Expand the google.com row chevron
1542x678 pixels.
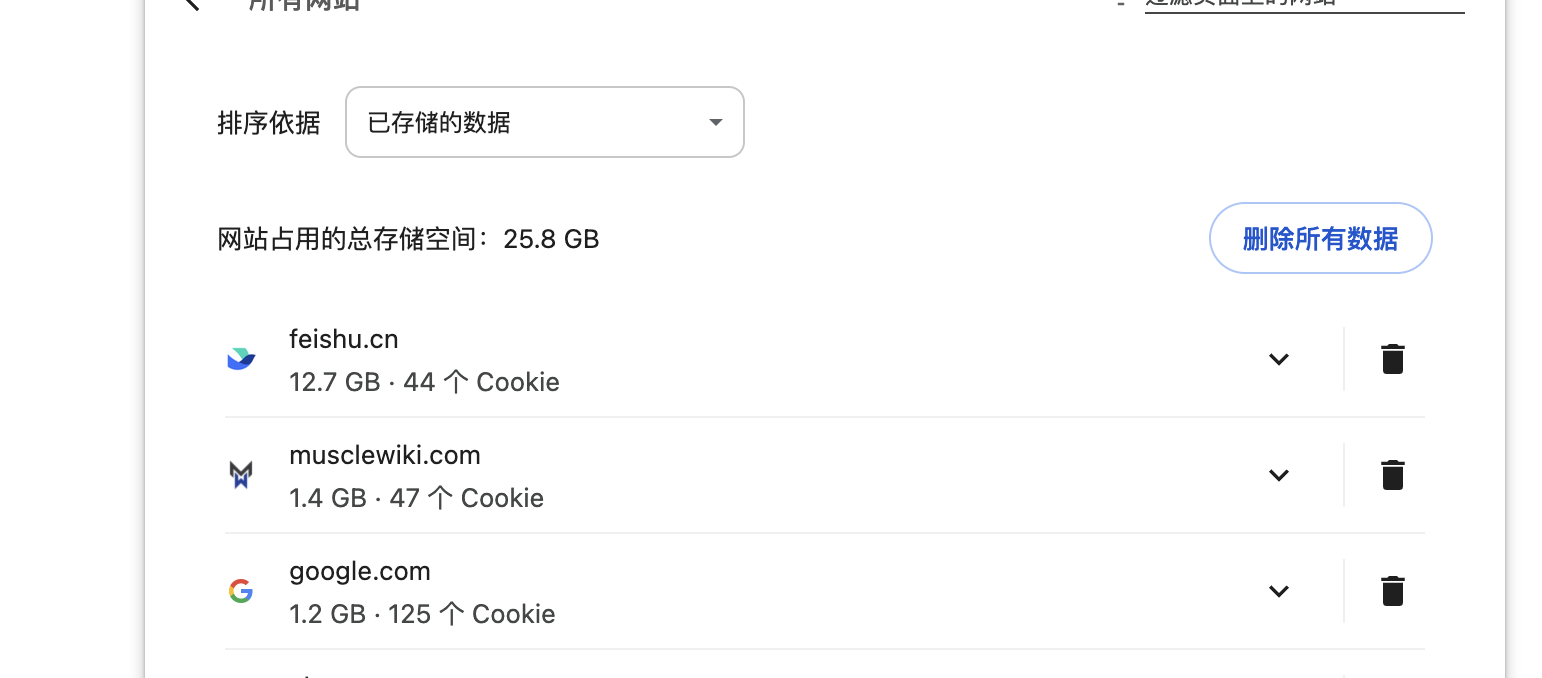click(x=1278, y=591)
